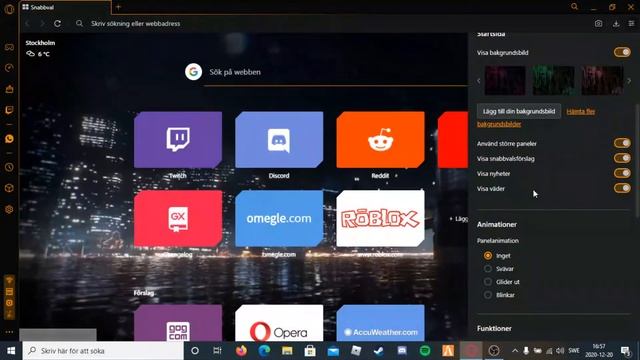This screenshot has height=360, width=640.
Task: Open the omegle.com speed dial tile
Action: [279, 218]
